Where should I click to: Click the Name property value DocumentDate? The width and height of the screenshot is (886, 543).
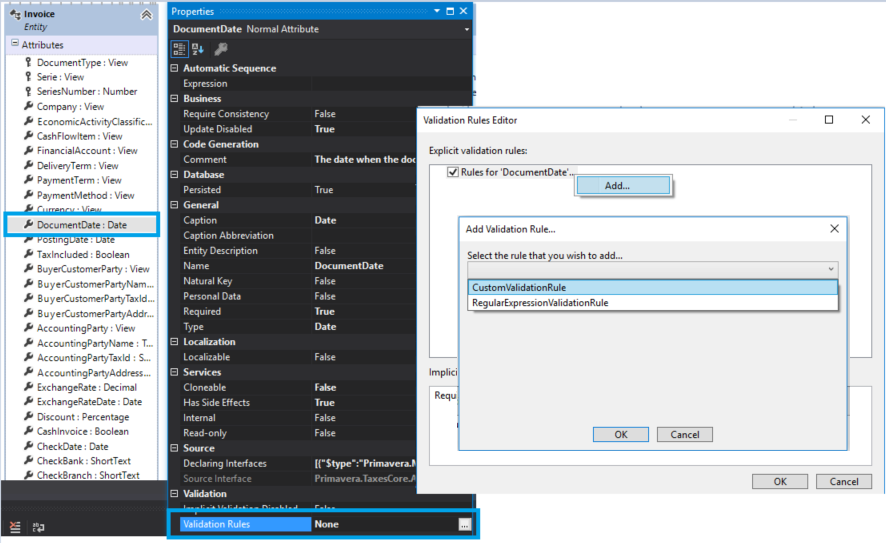tap(349, 266)
